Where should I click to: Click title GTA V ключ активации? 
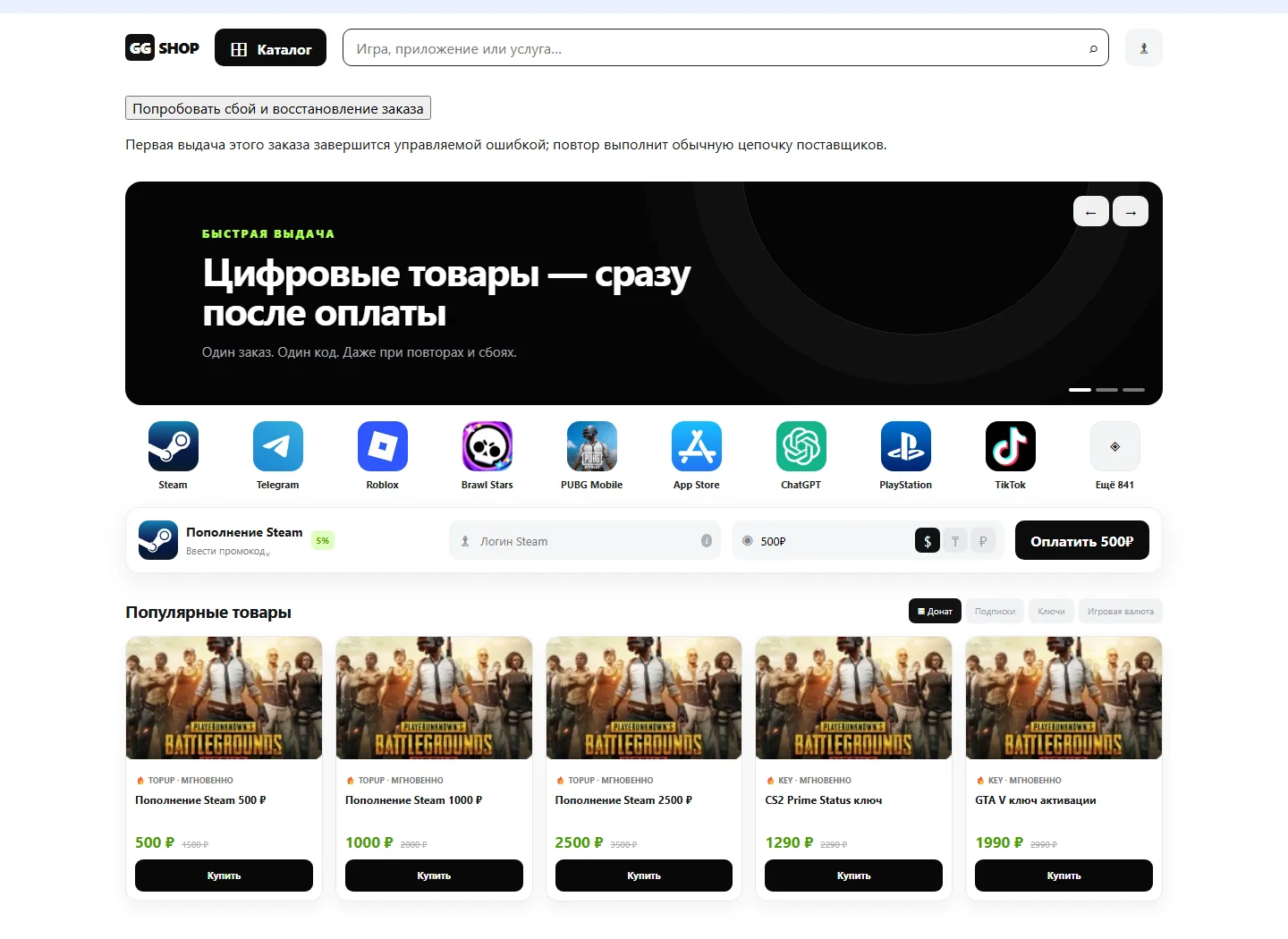tap(1036, 800)
